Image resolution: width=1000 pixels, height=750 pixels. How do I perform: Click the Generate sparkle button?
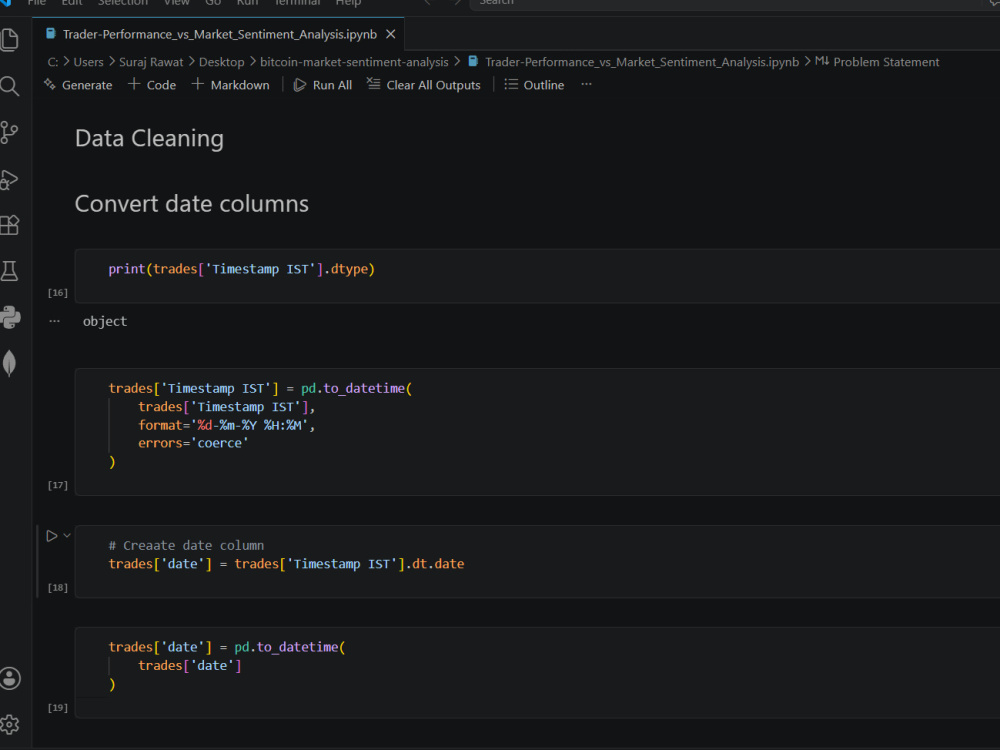(78, 85)
